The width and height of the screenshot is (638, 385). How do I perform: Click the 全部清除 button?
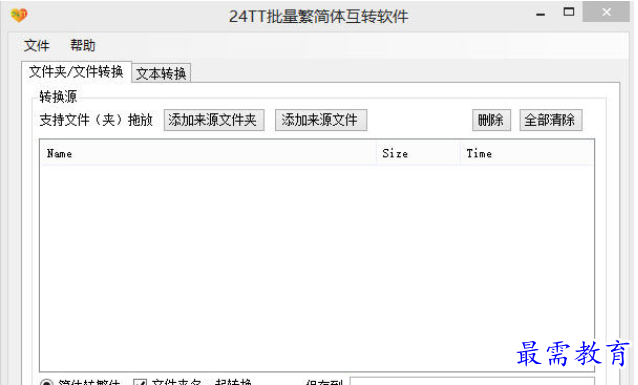pyautogui.click(x=551, y=120)
